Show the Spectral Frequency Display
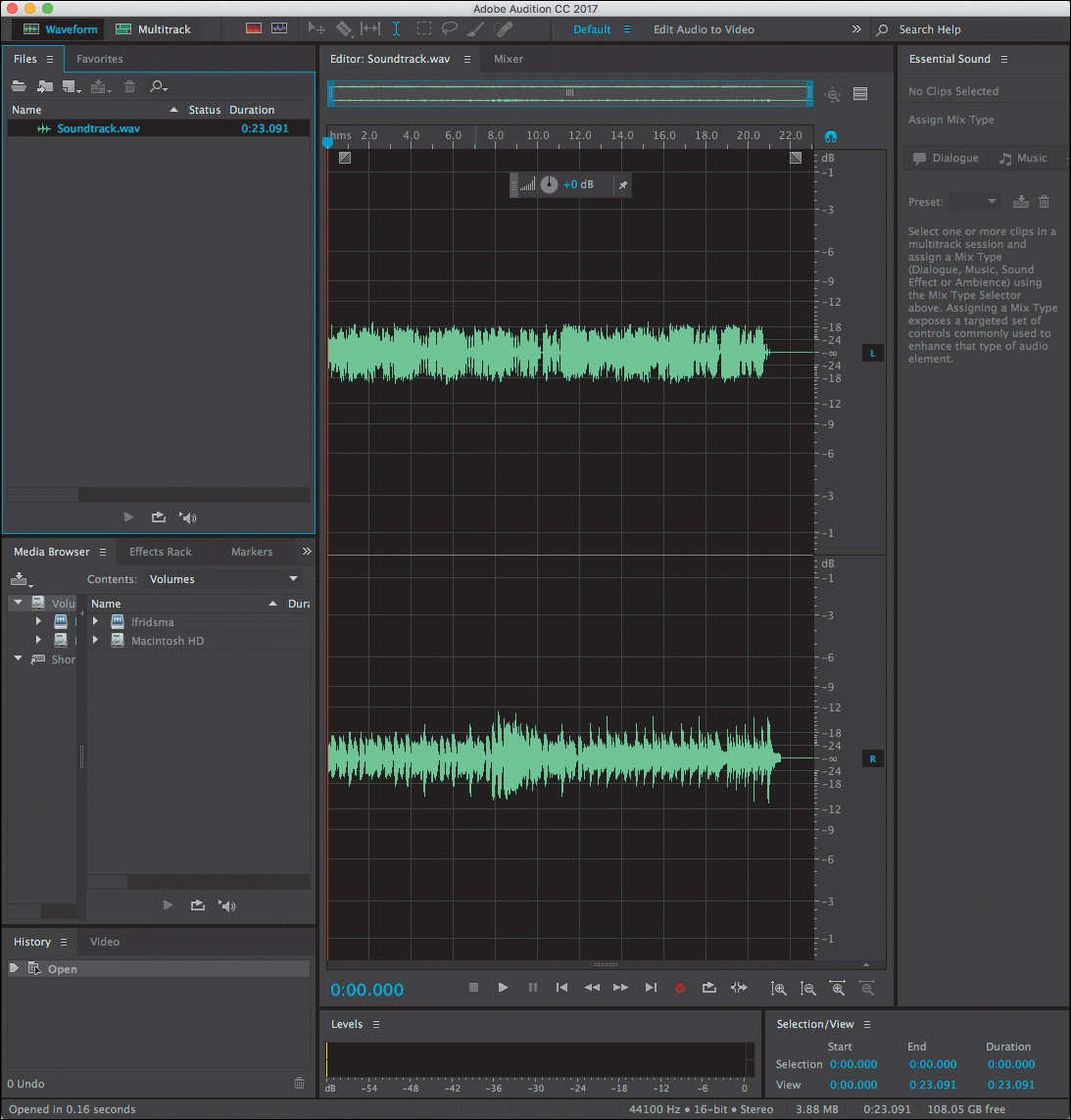This screenshot has width=1071, height=1120. [254, 28]
